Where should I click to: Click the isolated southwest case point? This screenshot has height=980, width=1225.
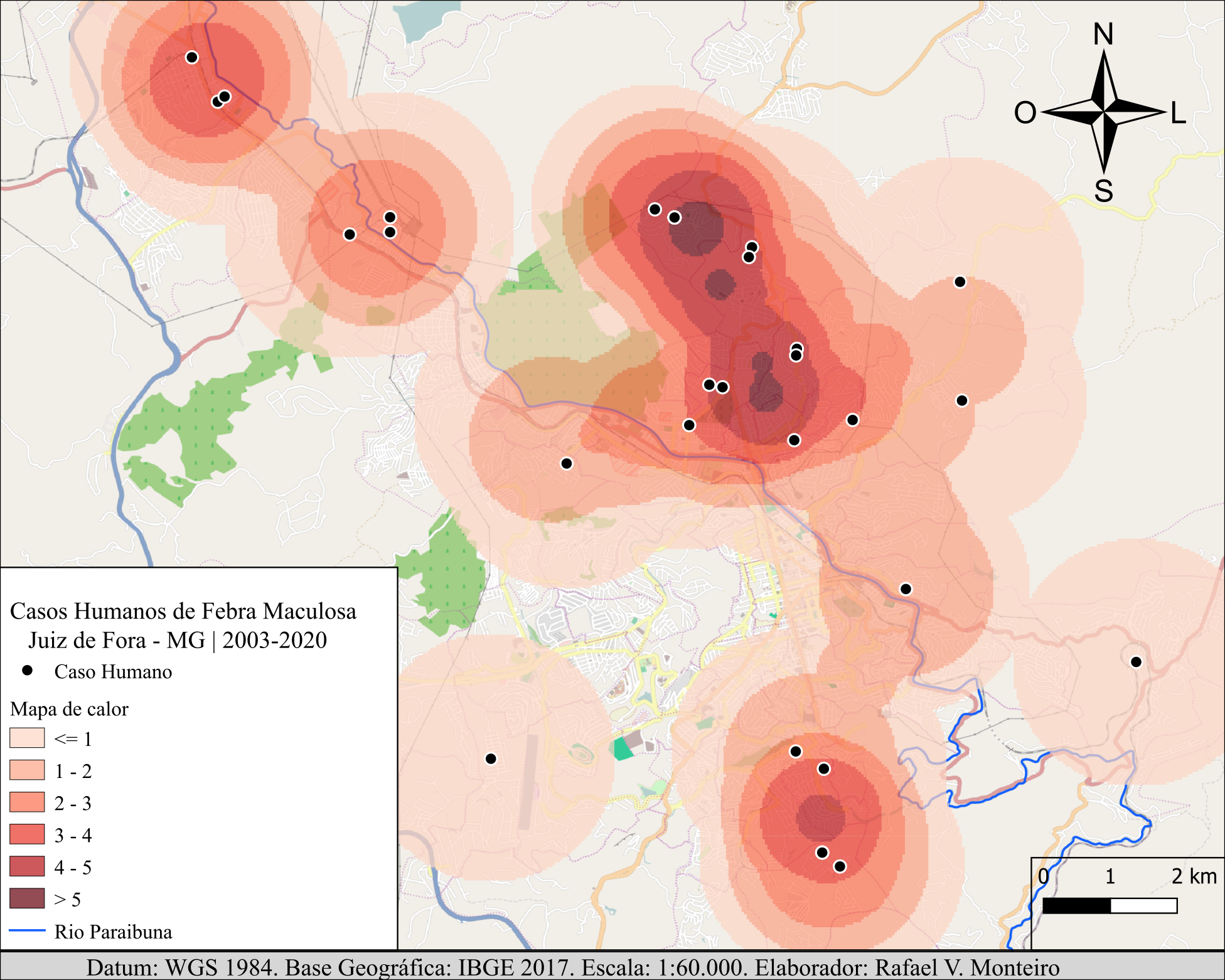coord(491,759)
